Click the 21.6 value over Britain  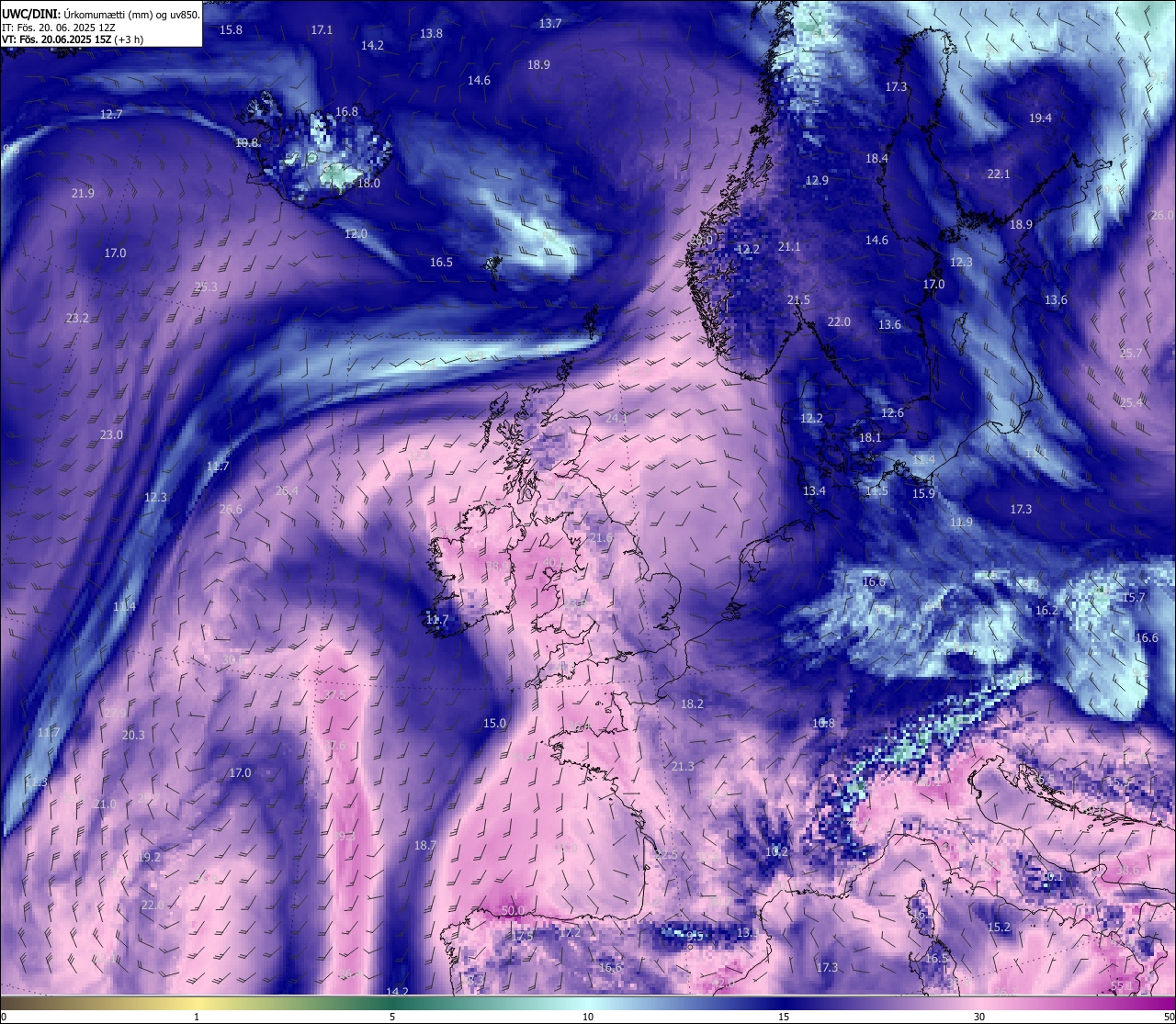point(601,537)
